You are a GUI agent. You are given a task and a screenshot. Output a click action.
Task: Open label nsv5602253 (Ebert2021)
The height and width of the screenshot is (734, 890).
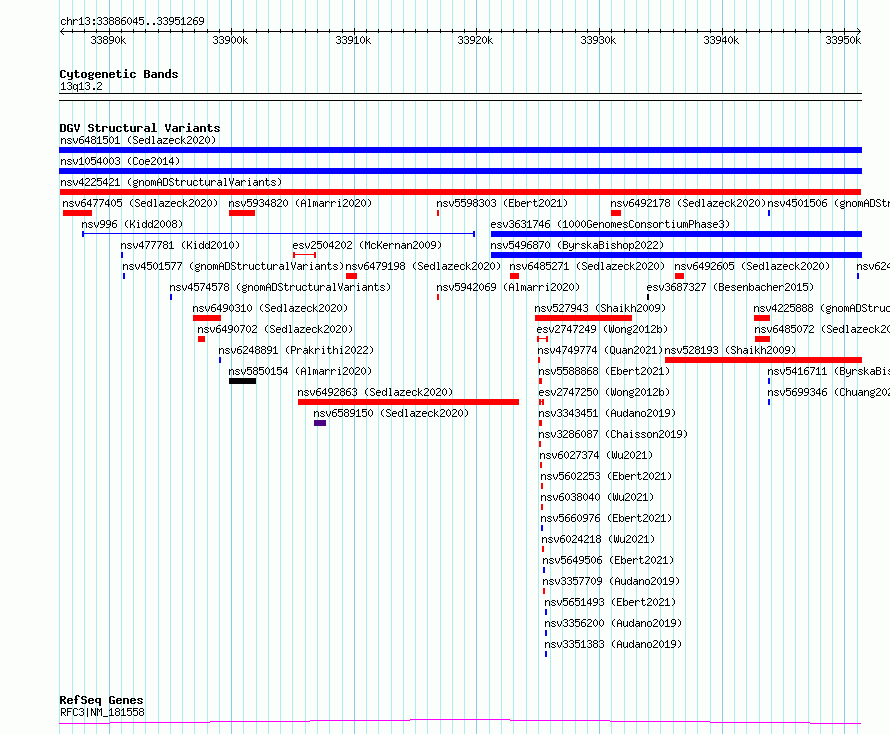click(x=606, y=476)
